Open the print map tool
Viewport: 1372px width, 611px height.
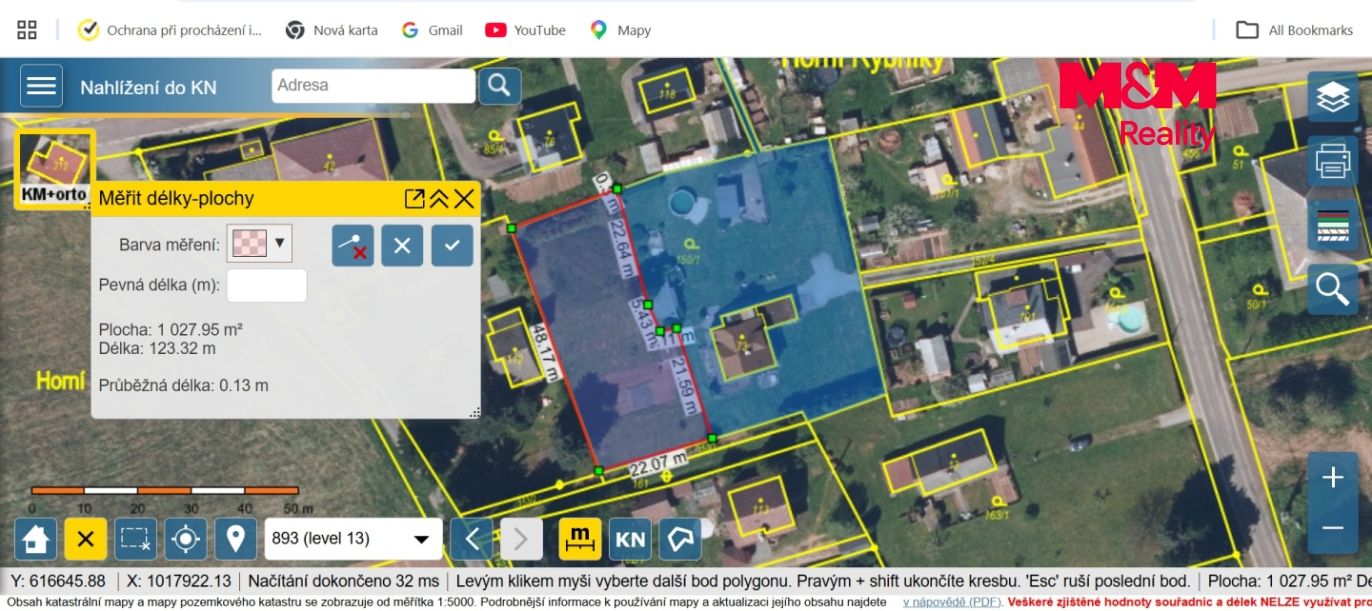[1333, 160]
